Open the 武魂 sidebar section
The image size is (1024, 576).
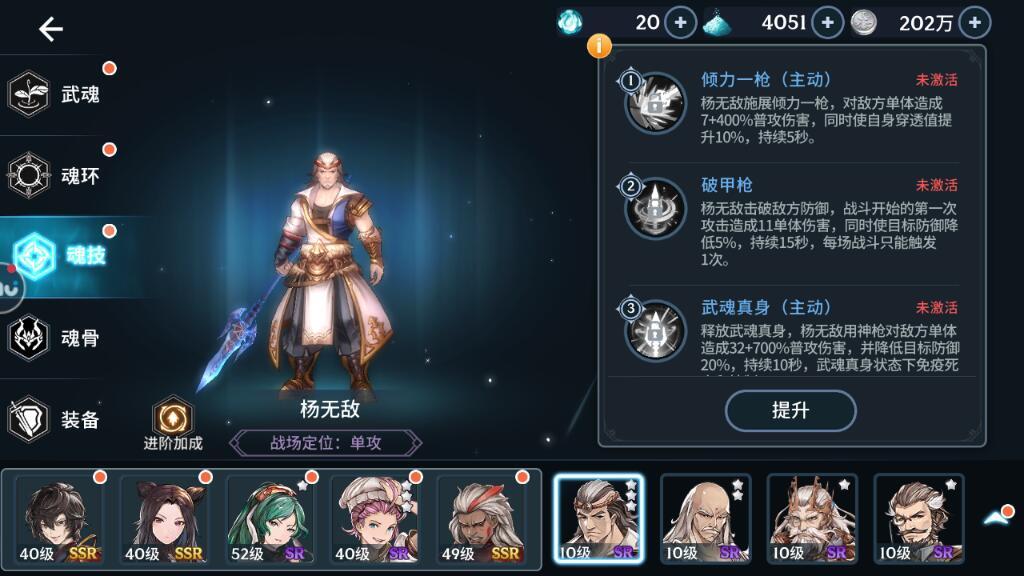click(56, 95)
